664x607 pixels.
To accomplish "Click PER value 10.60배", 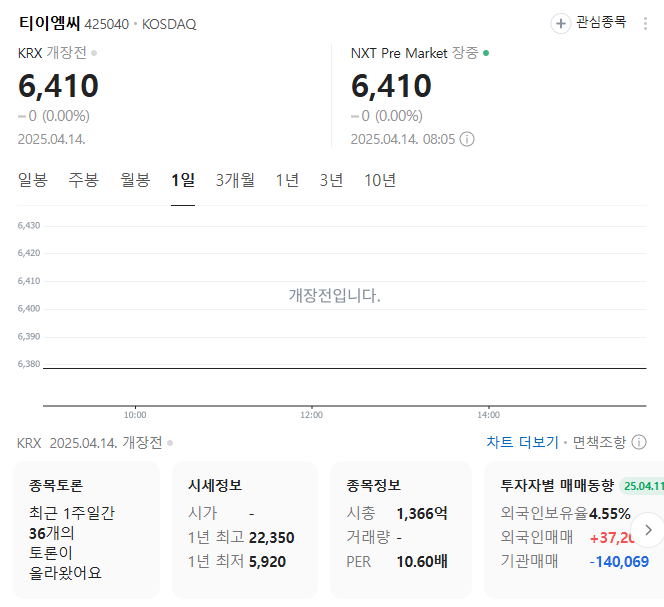I will click(x=422, y=562).
